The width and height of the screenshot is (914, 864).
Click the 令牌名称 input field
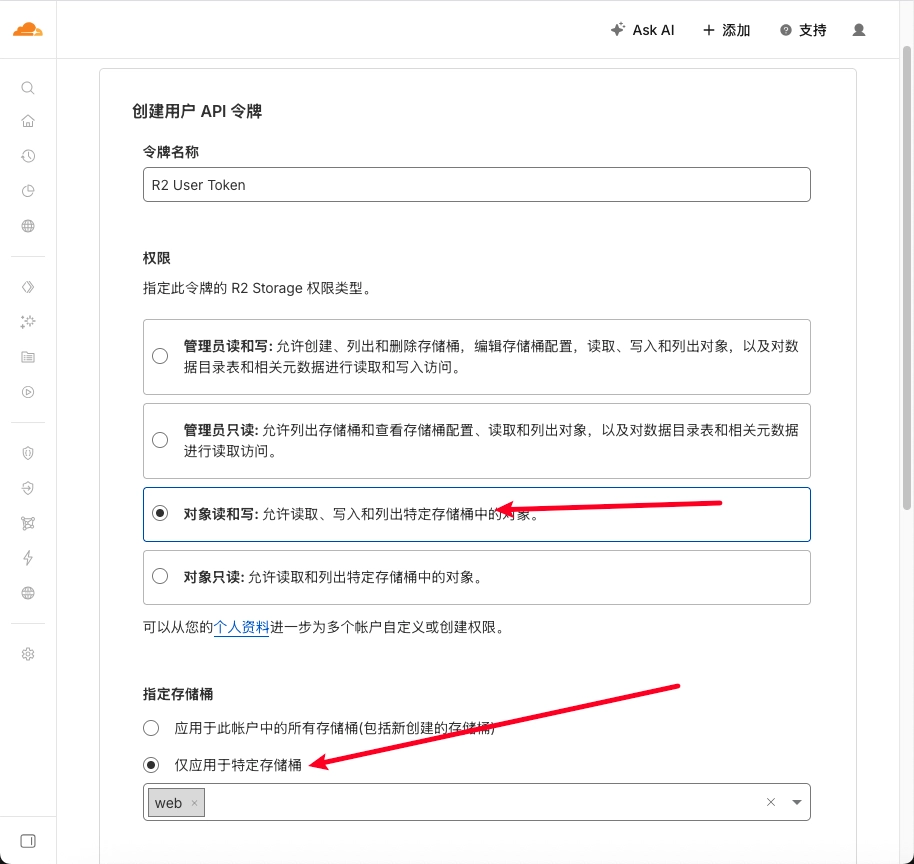(x=476, y=185)
